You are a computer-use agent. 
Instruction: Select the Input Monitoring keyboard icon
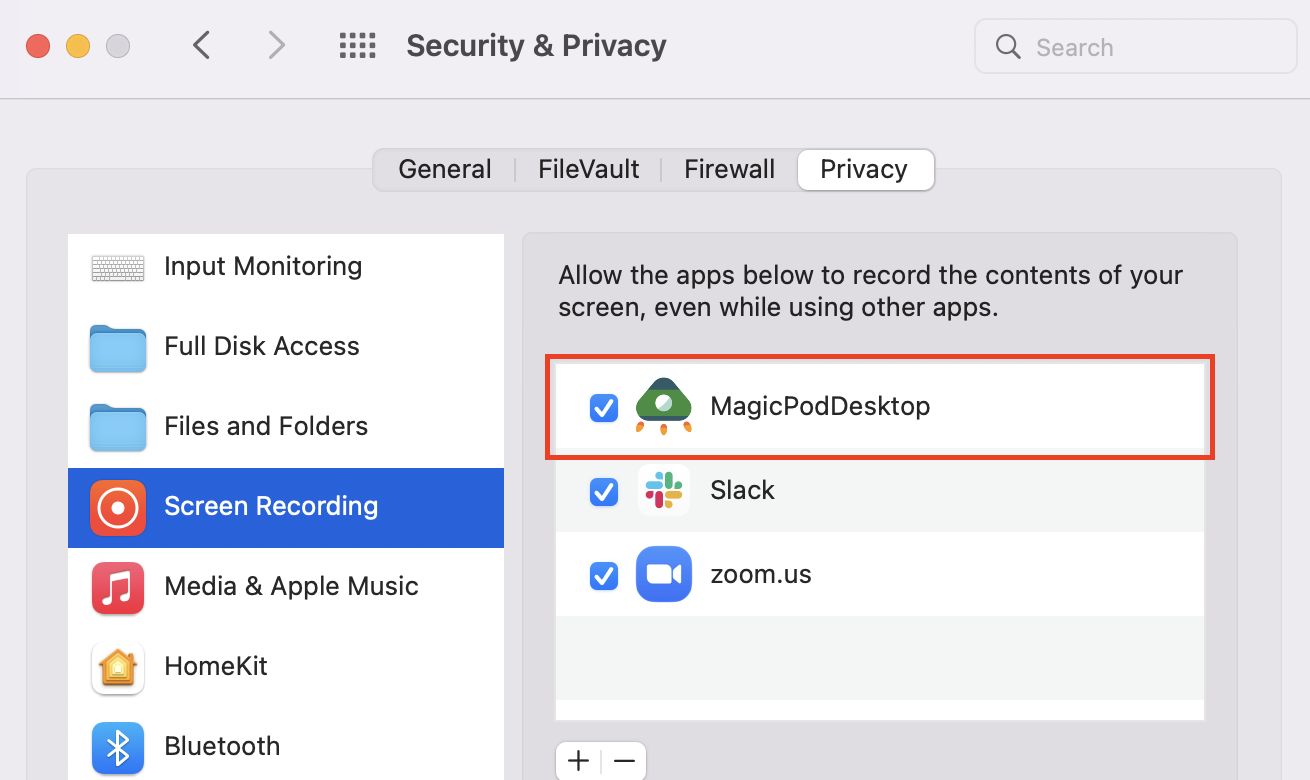(x=118, y=267)
